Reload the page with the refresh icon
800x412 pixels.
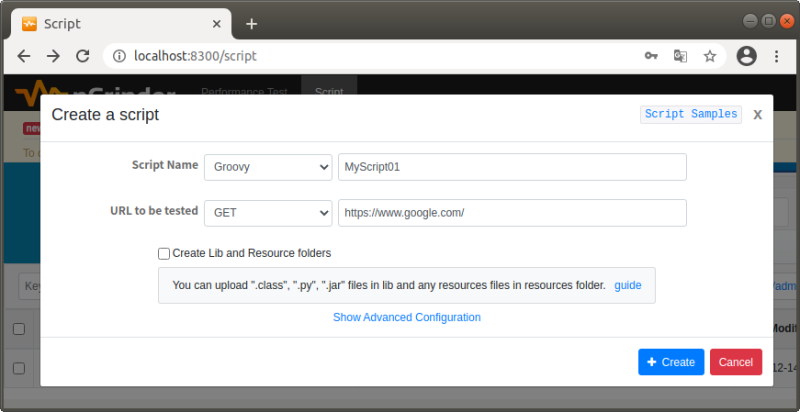tap(83, 56)
